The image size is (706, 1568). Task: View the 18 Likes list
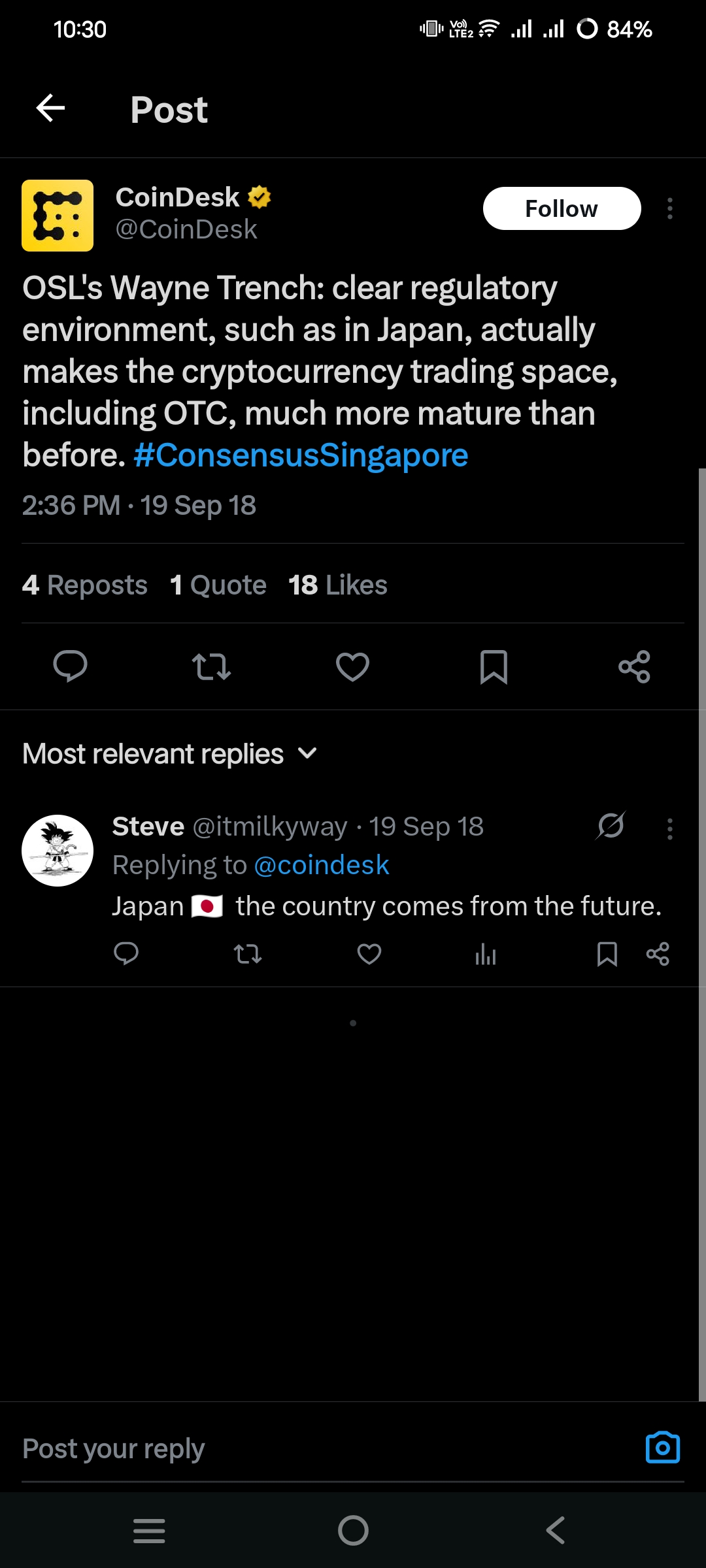tap(337, 585)
